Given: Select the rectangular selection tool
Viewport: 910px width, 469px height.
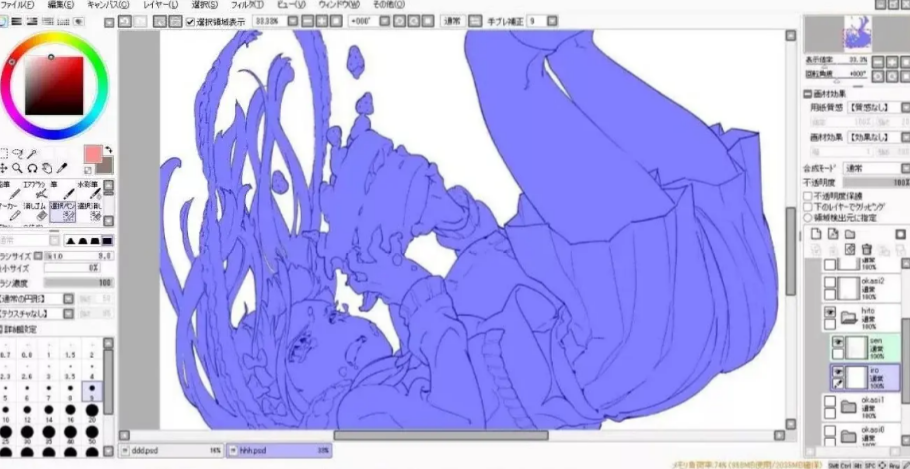Looking at the screenshot, I should (x=3, y=153).
